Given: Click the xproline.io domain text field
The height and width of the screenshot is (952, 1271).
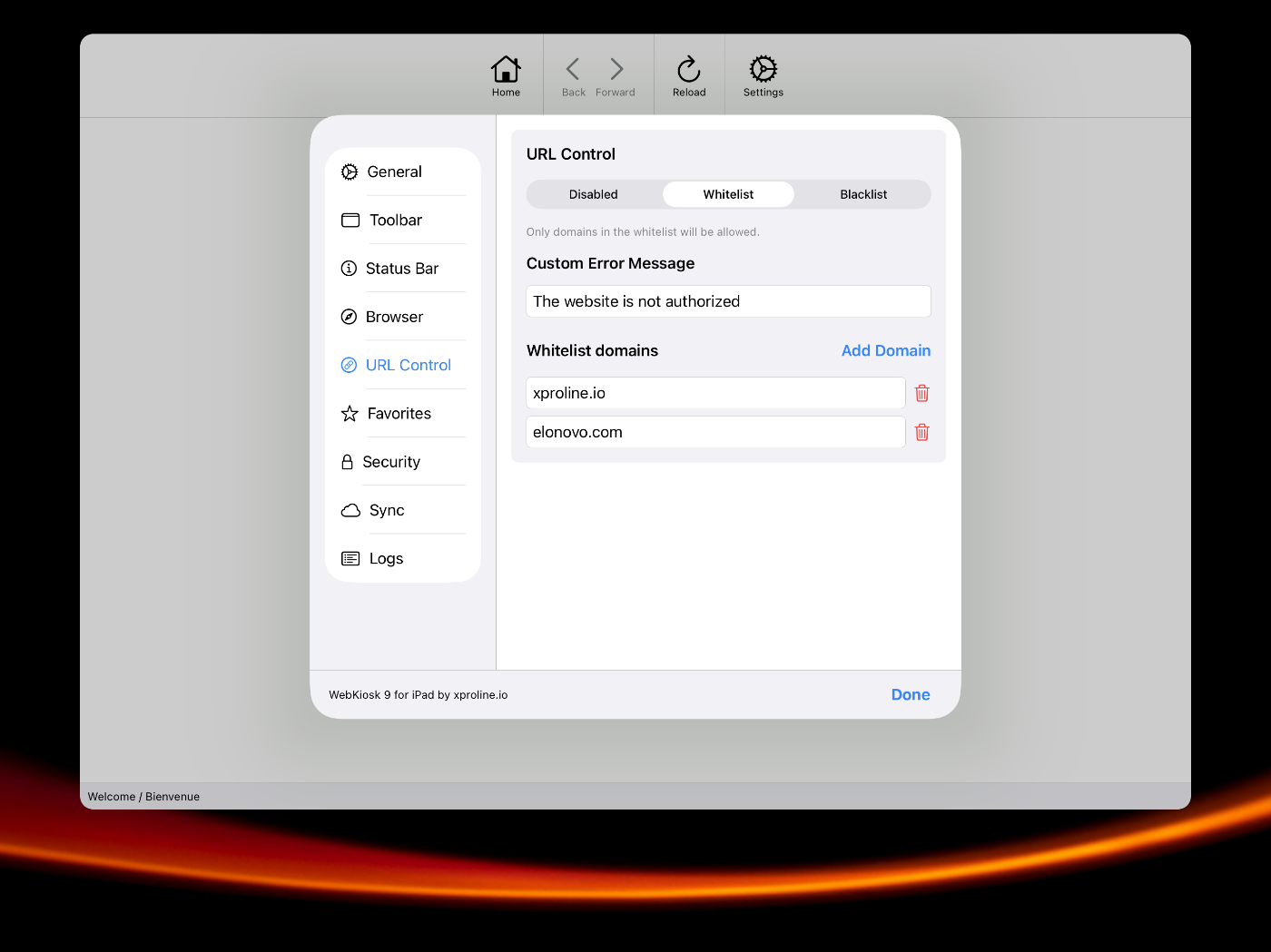Looking at the screenshot, I should [714, 393].
